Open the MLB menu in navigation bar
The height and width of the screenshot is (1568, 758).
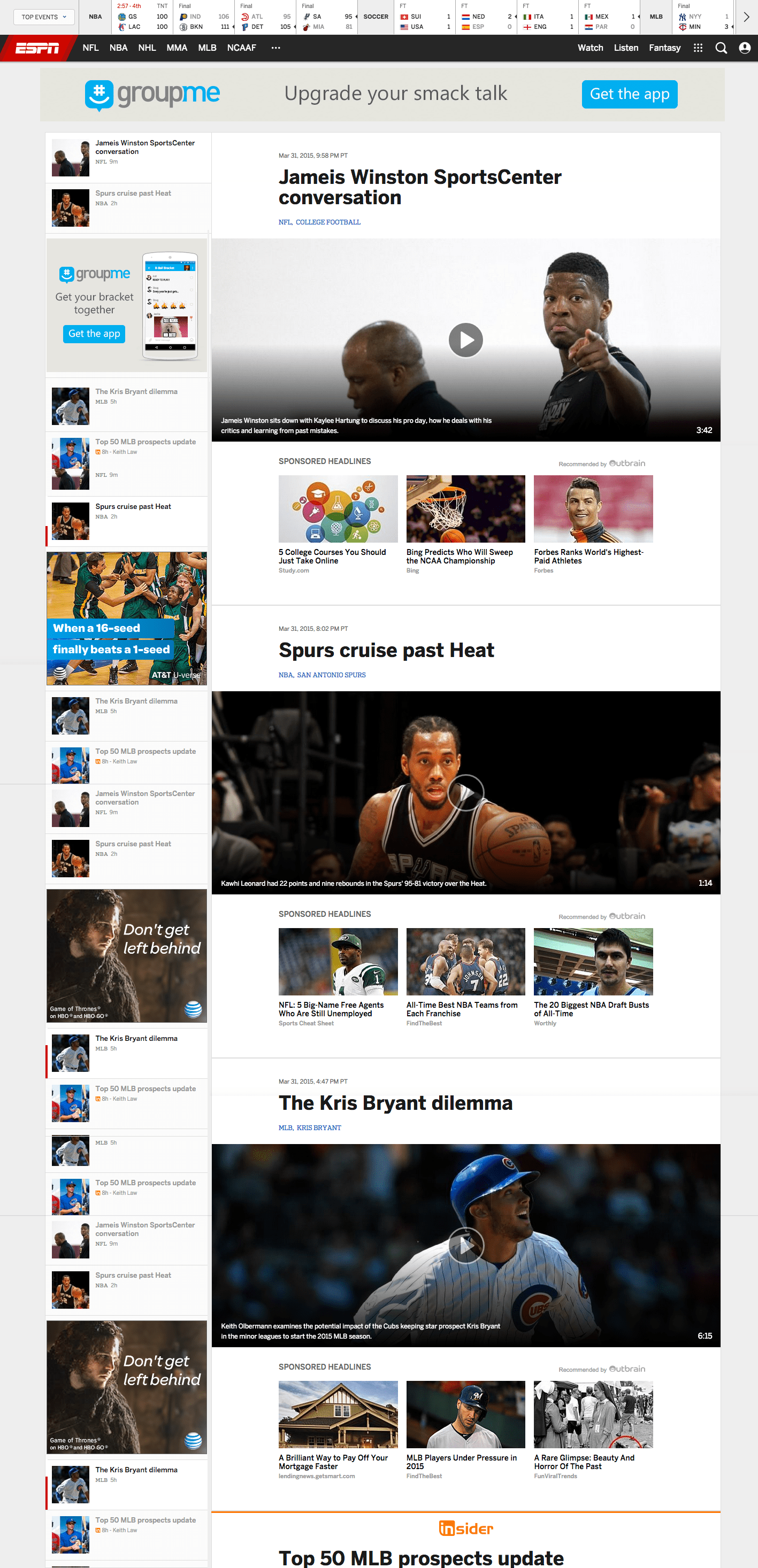click(x=207, y=48)
